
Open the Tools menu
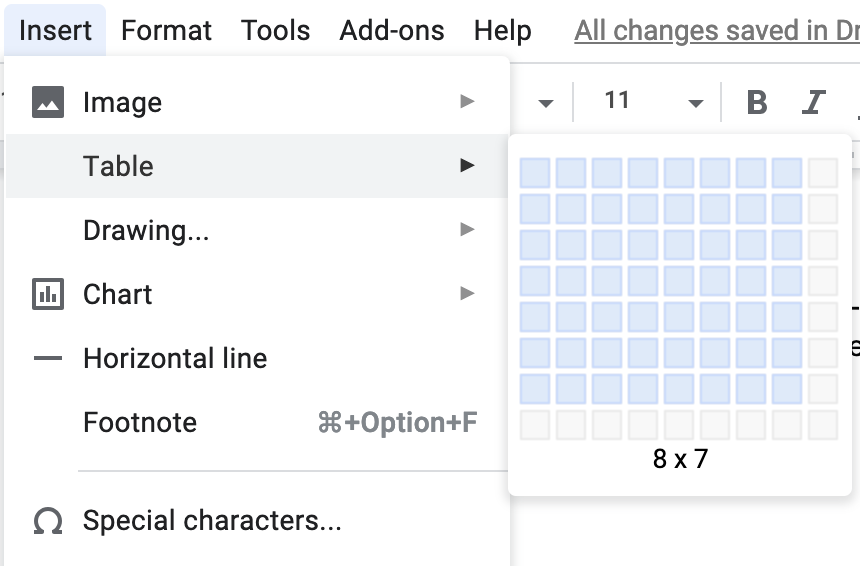pyautogui.click(x=276, y=30)
